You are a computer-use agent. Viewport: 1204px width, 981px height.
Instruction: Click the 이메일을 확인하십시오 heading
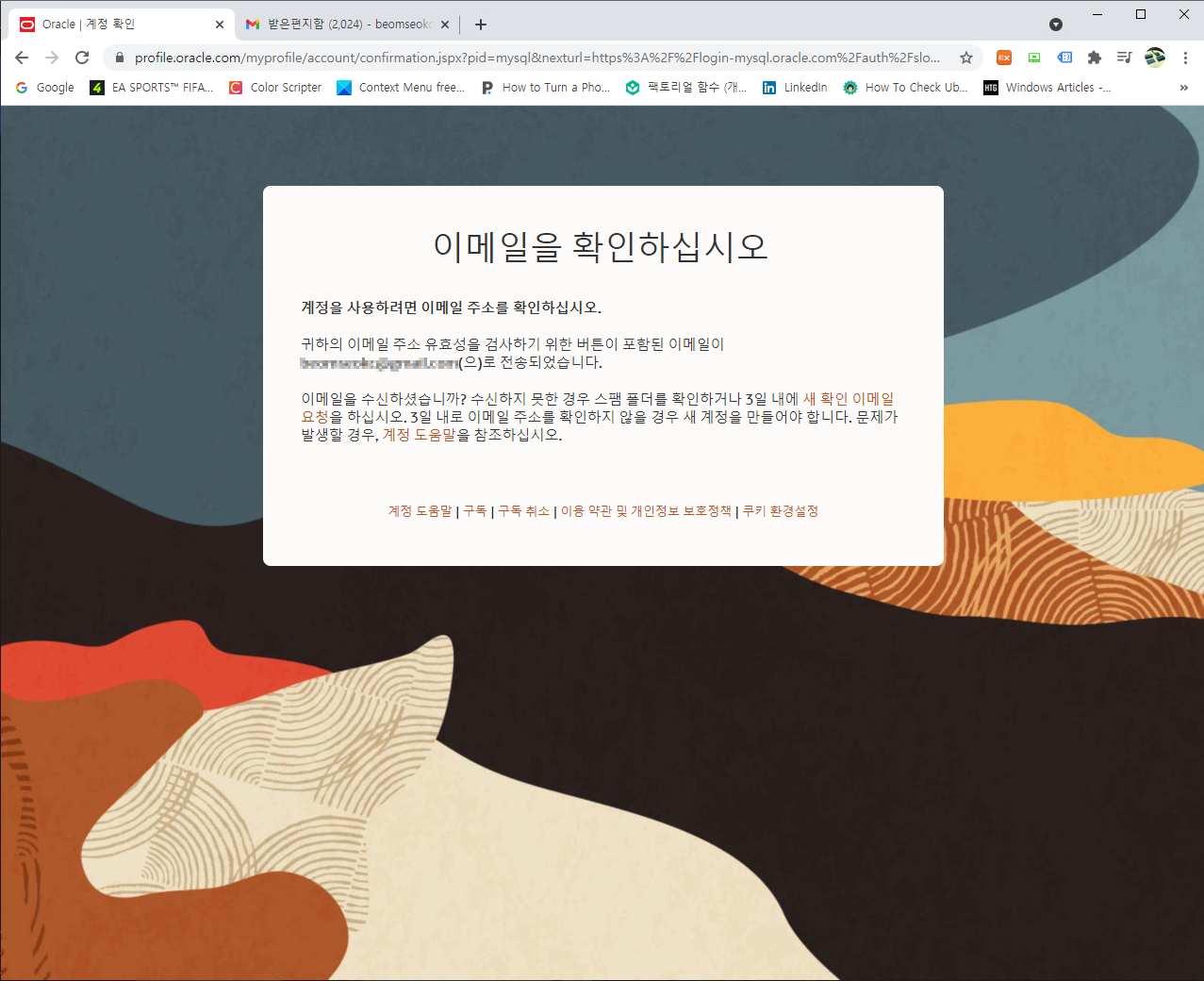click(602, 247)
